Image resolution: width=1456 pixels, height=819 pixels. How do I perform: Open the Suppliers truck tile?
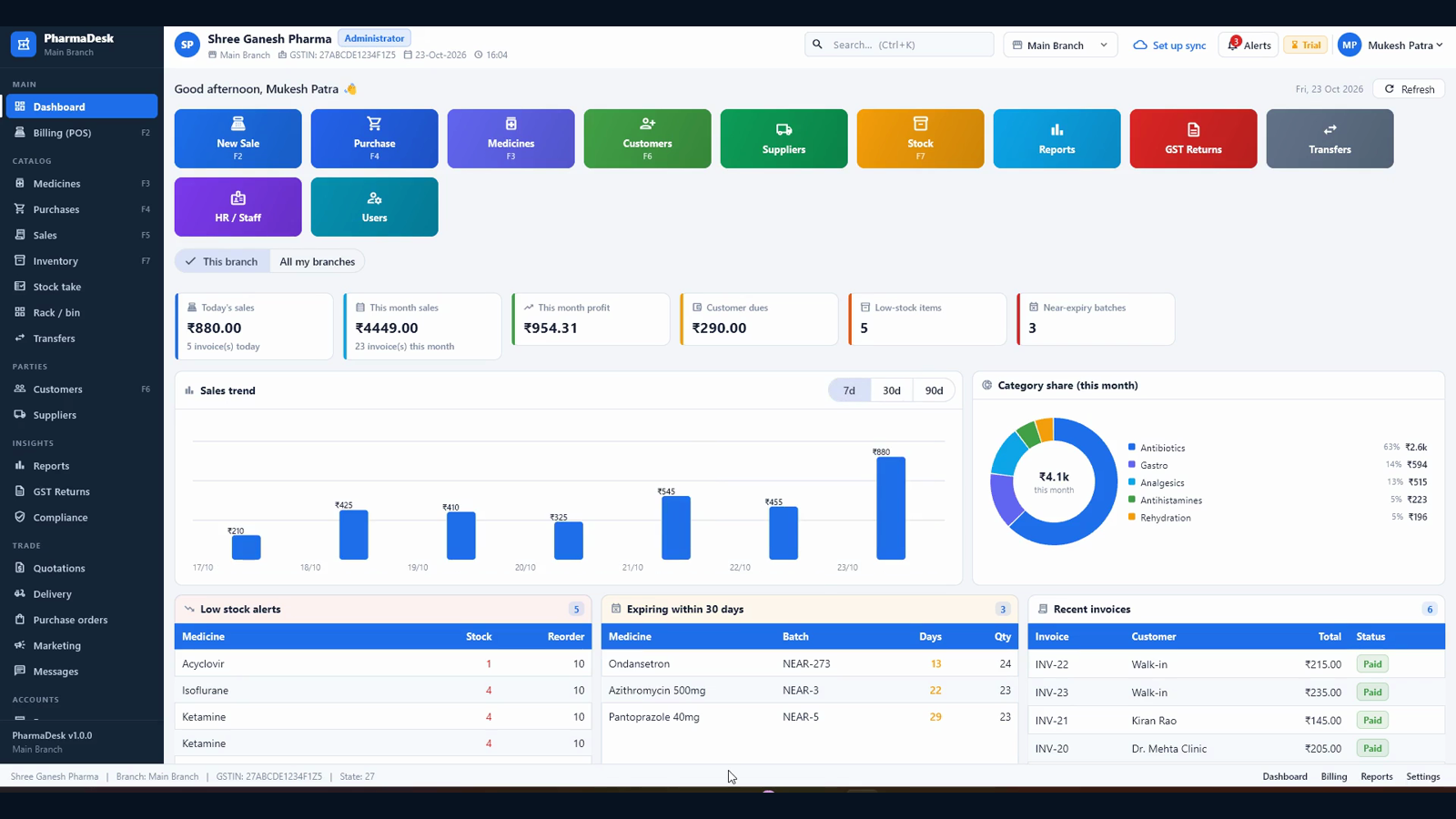[x=784, y=138]
